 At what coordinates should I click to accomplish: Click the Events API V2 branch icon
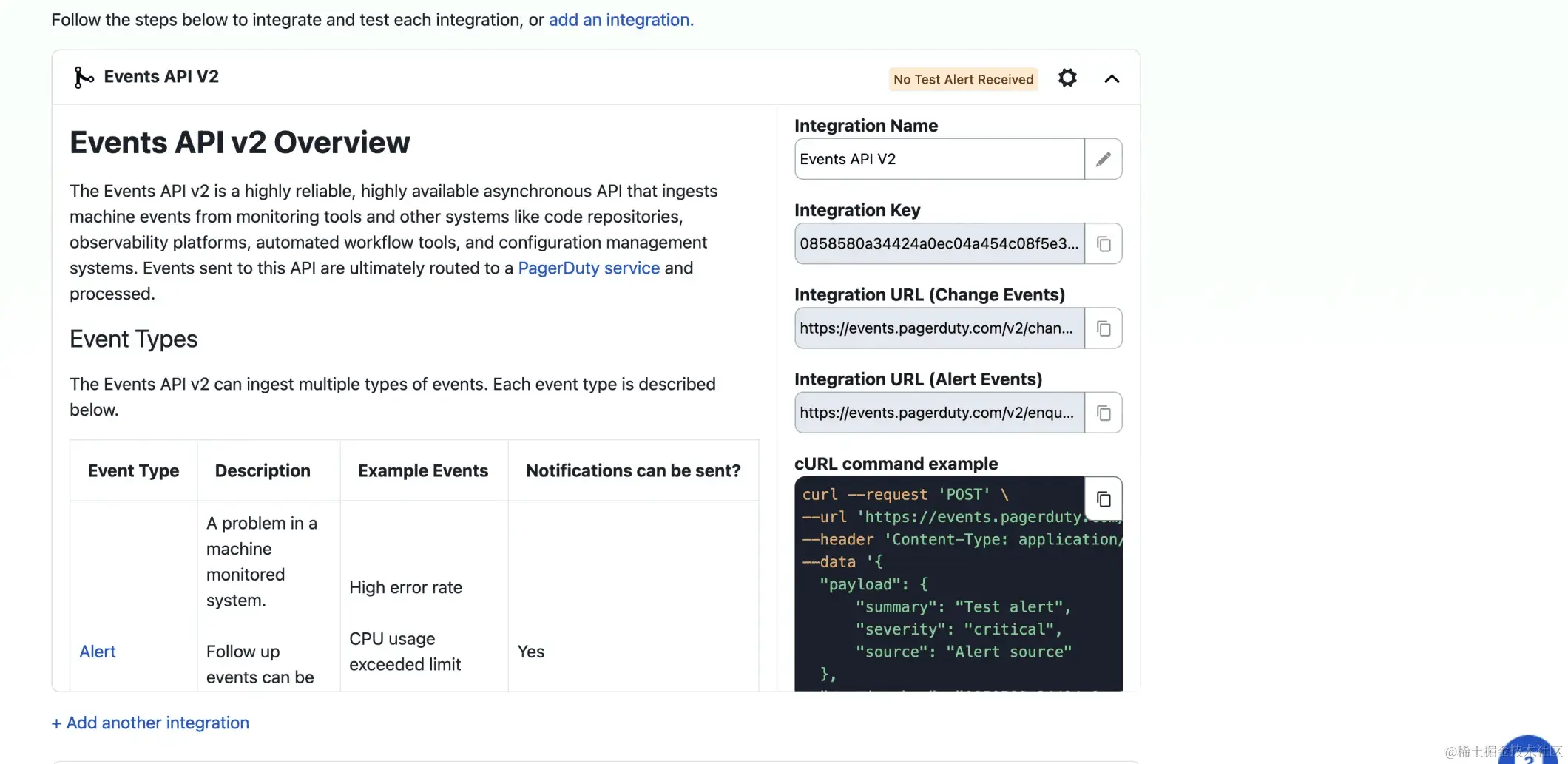tap(84, 77)
